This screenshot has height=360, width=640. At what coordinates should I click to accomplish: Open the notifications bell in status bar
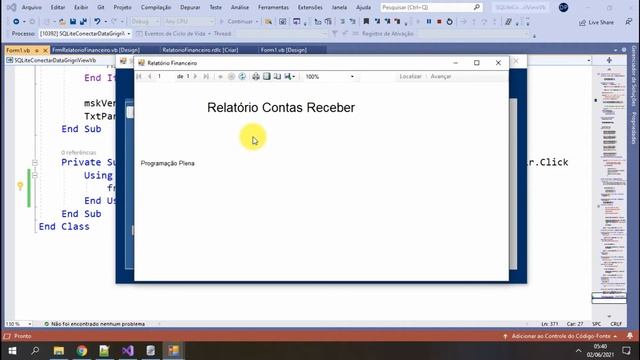pyautogui.click(x=630, y=336)
